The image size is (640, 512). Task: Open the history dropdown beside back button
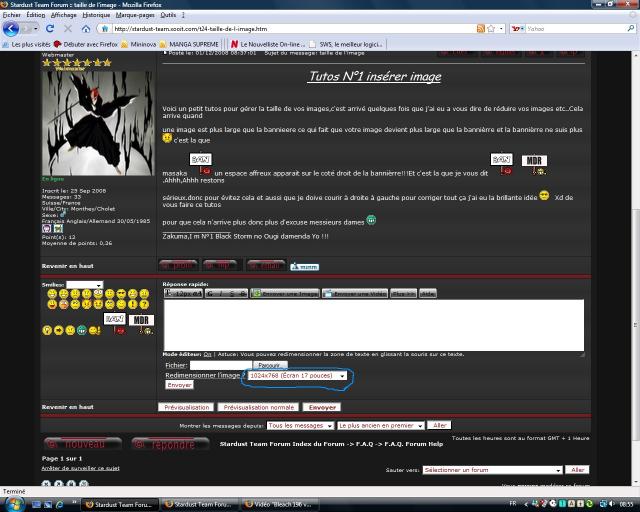(x=36, y=29)
